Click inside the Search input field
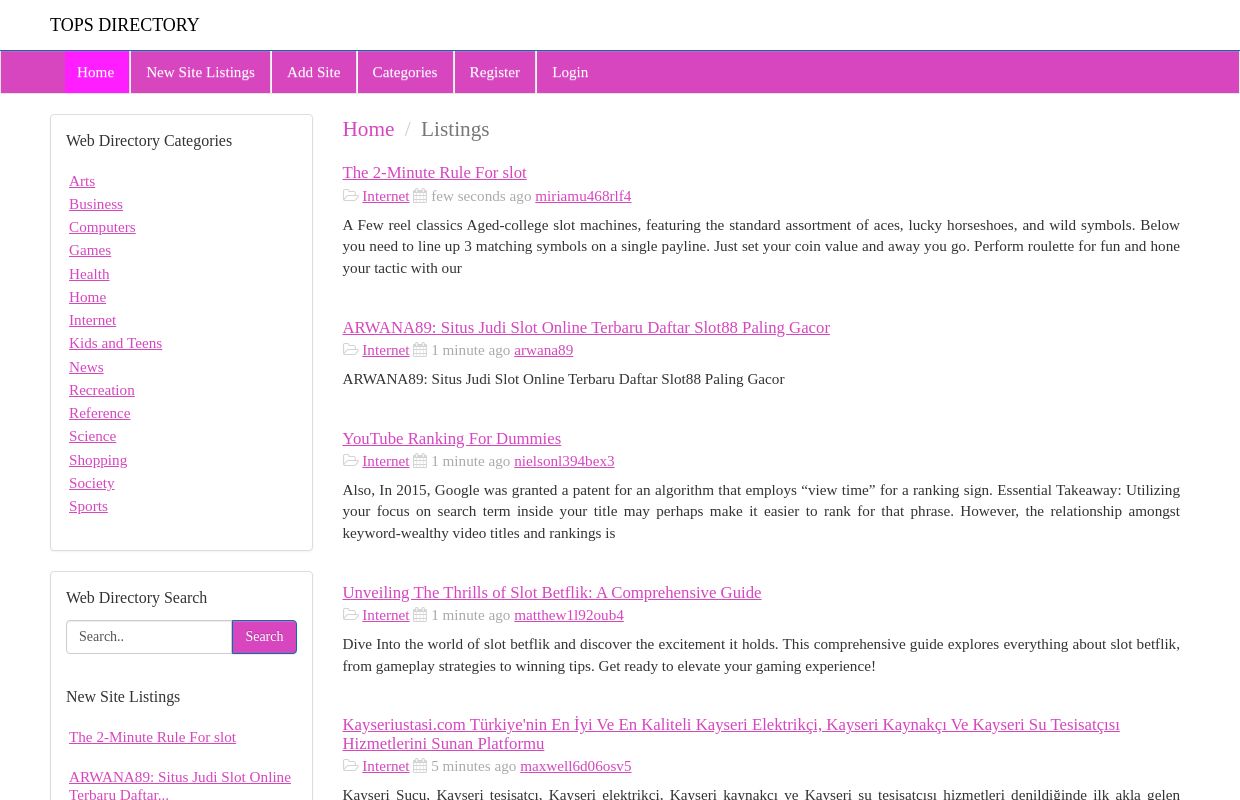The width and height of the screenshot is (1240, 800). (x=148, y=637)
